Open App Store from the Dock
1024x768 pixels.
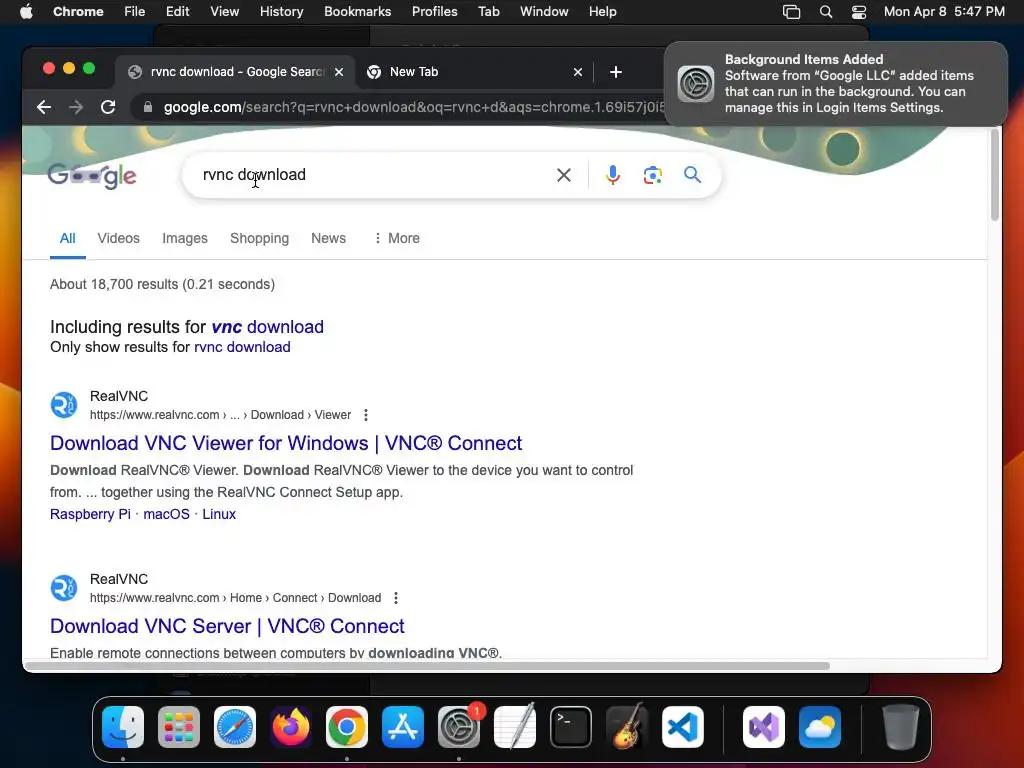403,727
